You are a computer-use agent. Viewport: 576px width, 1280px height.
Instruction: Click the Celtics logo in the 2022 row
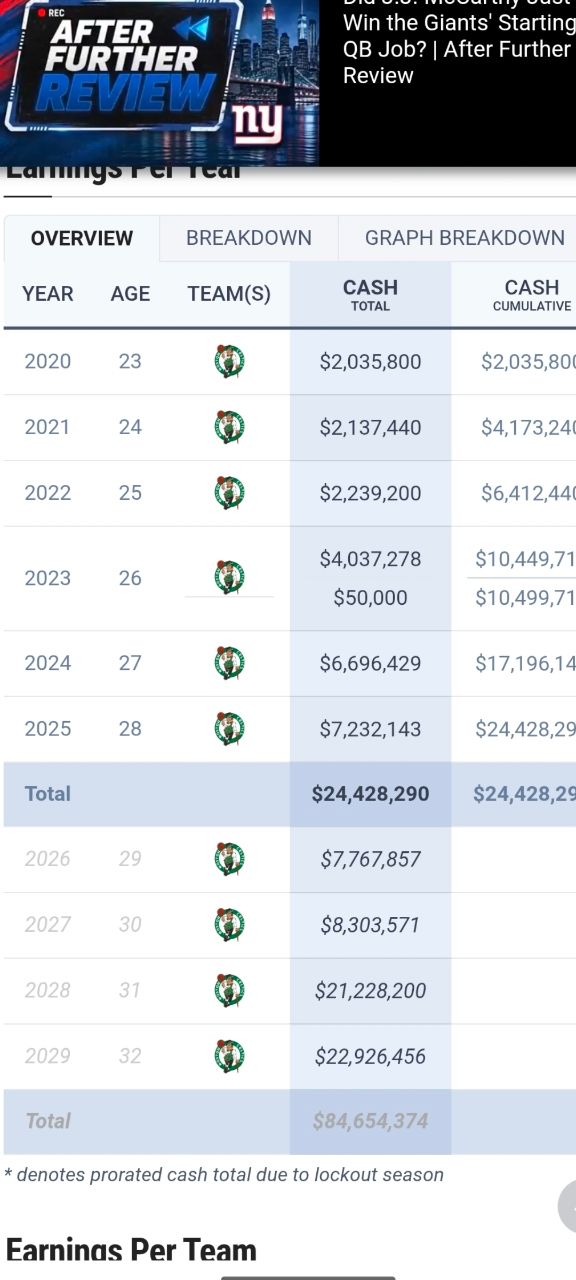tap(229, 493)
